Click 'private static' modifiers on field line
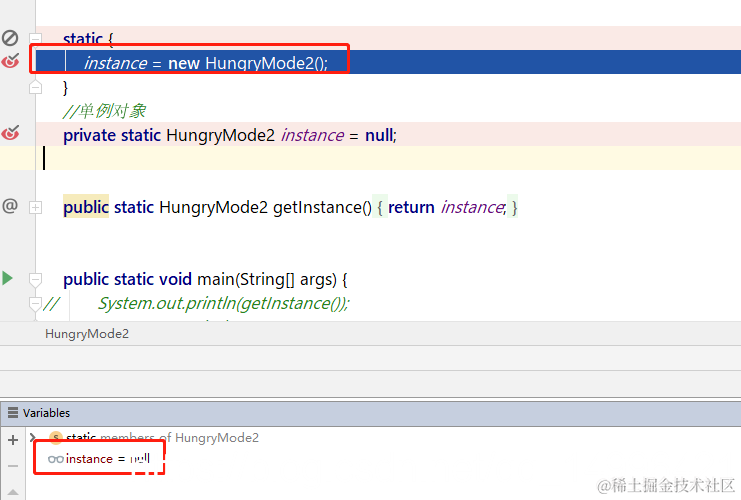This screenshot has height=500, width=741. coord(112,135)
